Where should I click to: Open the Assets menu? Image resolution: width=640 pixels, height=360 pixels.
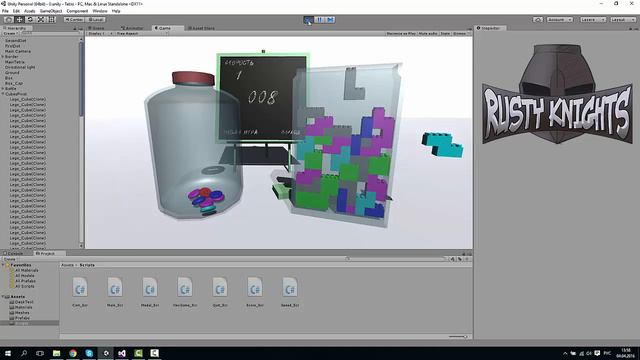coord(29,11)
